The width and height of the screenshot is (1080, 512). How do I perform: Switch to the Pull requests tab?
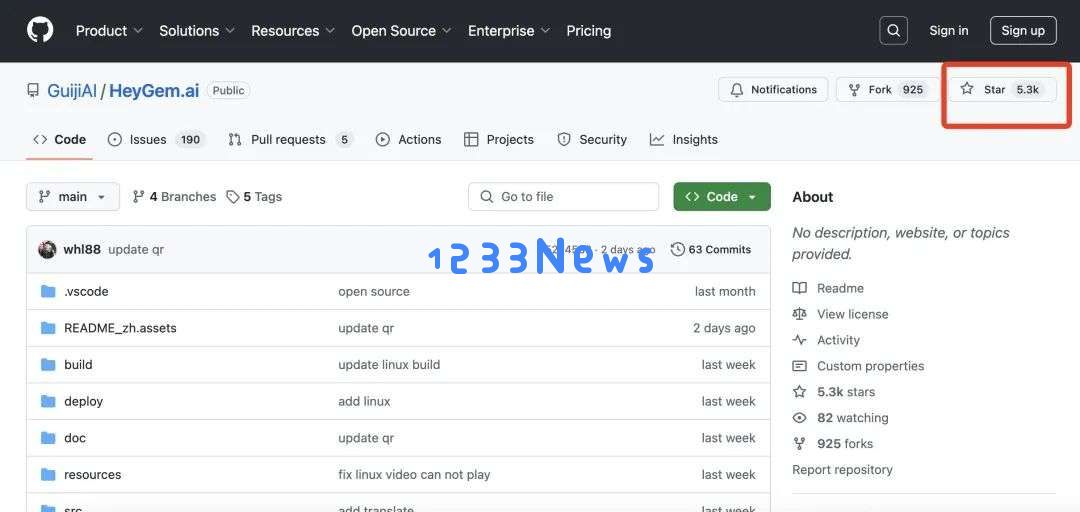point(290,139)
